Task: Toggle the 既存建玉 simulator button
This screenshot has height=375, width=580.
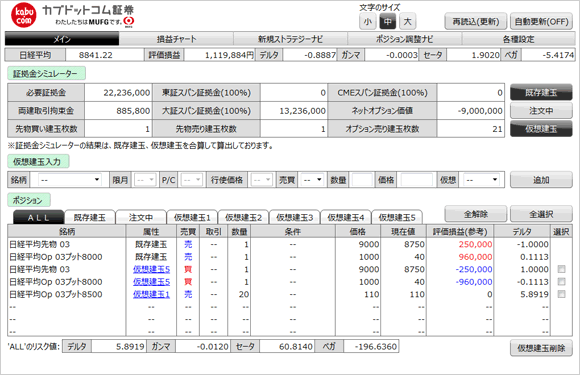Action: [541, 92]
